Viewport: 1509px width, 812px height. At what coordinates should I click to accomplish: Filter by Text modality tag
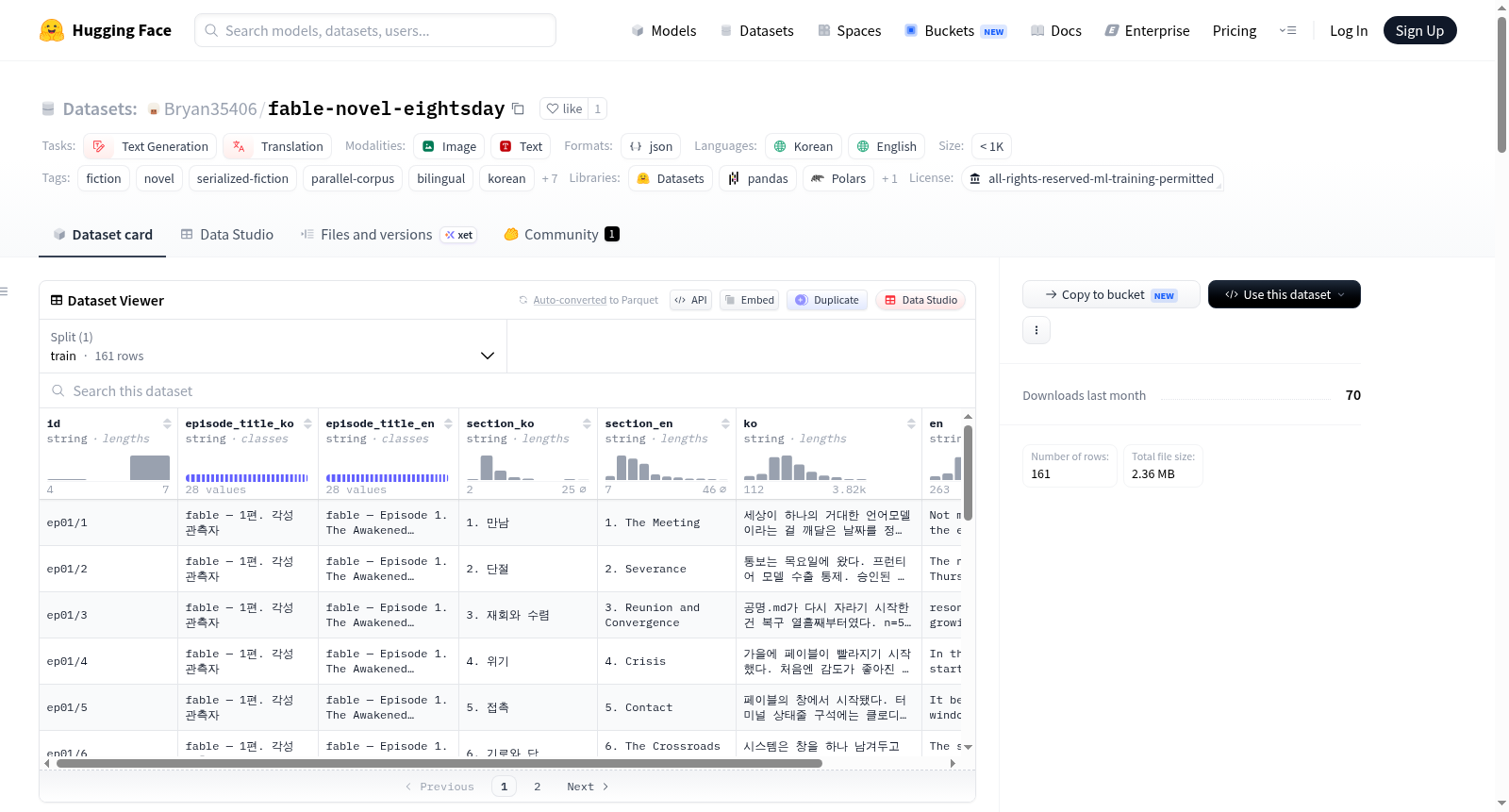521,146
